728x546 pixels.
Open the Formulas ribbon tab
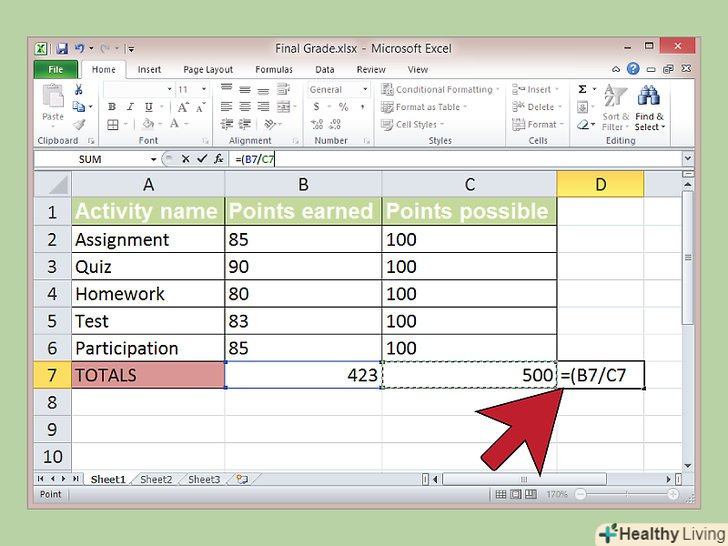tap(273, 70)
